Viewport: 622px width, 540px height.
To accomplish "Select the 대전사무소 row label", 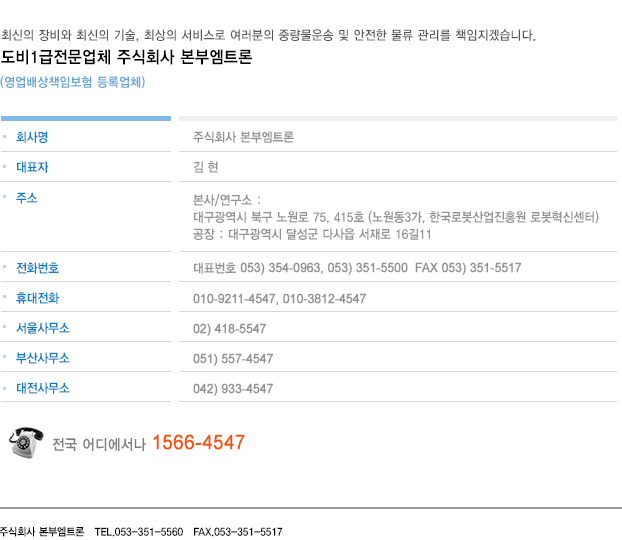I will click(42, 388).
